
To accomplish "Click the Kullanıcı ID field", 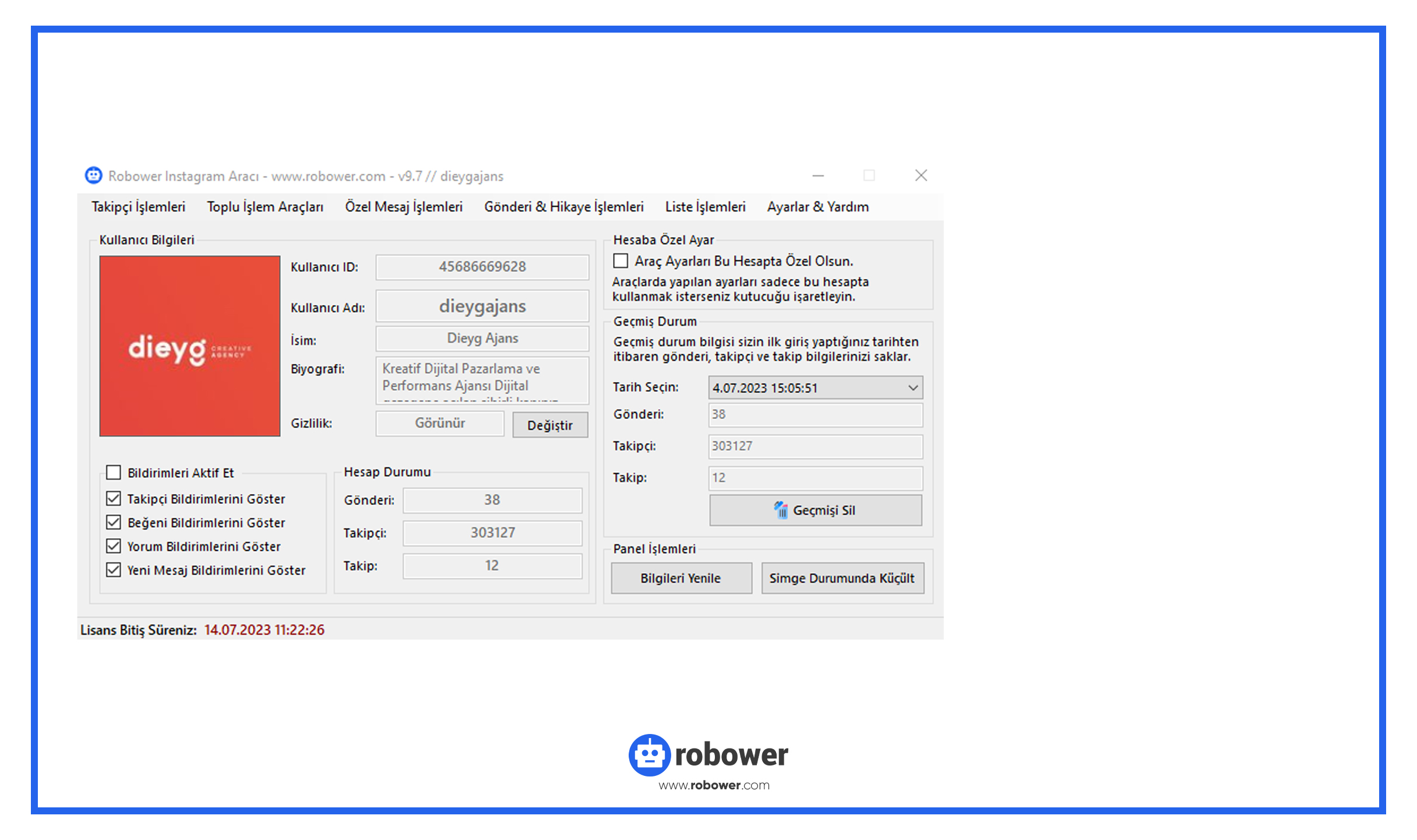I will [x=482, y=267].
